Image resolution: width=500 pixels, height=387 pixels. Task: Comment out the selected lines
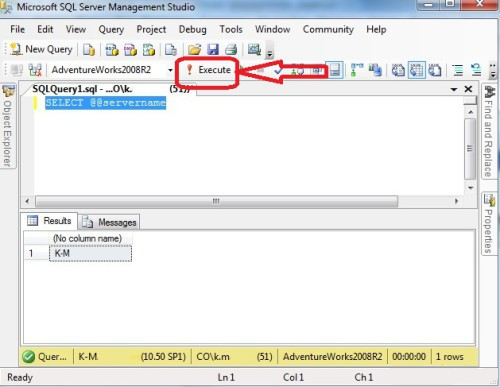458,70
